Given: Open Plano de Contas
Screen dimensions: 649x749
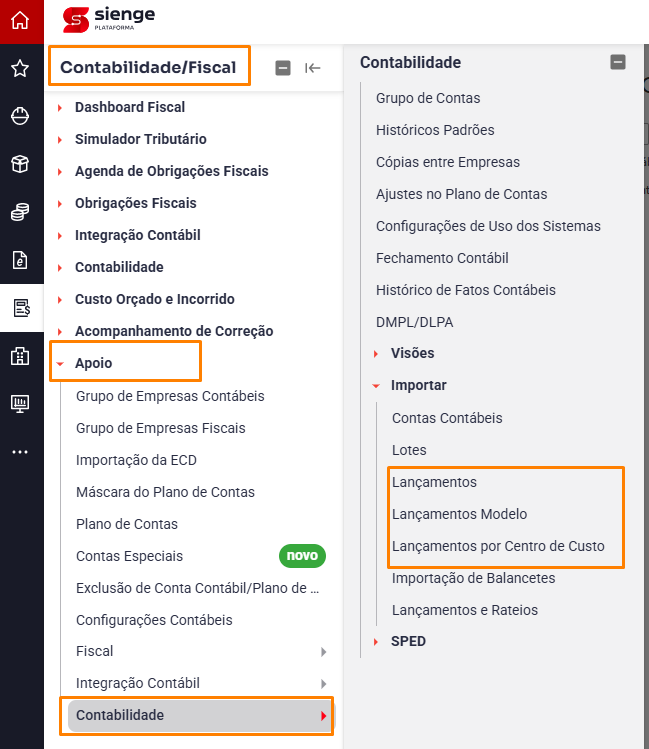Looking at the screenshot, I should 127,524.
